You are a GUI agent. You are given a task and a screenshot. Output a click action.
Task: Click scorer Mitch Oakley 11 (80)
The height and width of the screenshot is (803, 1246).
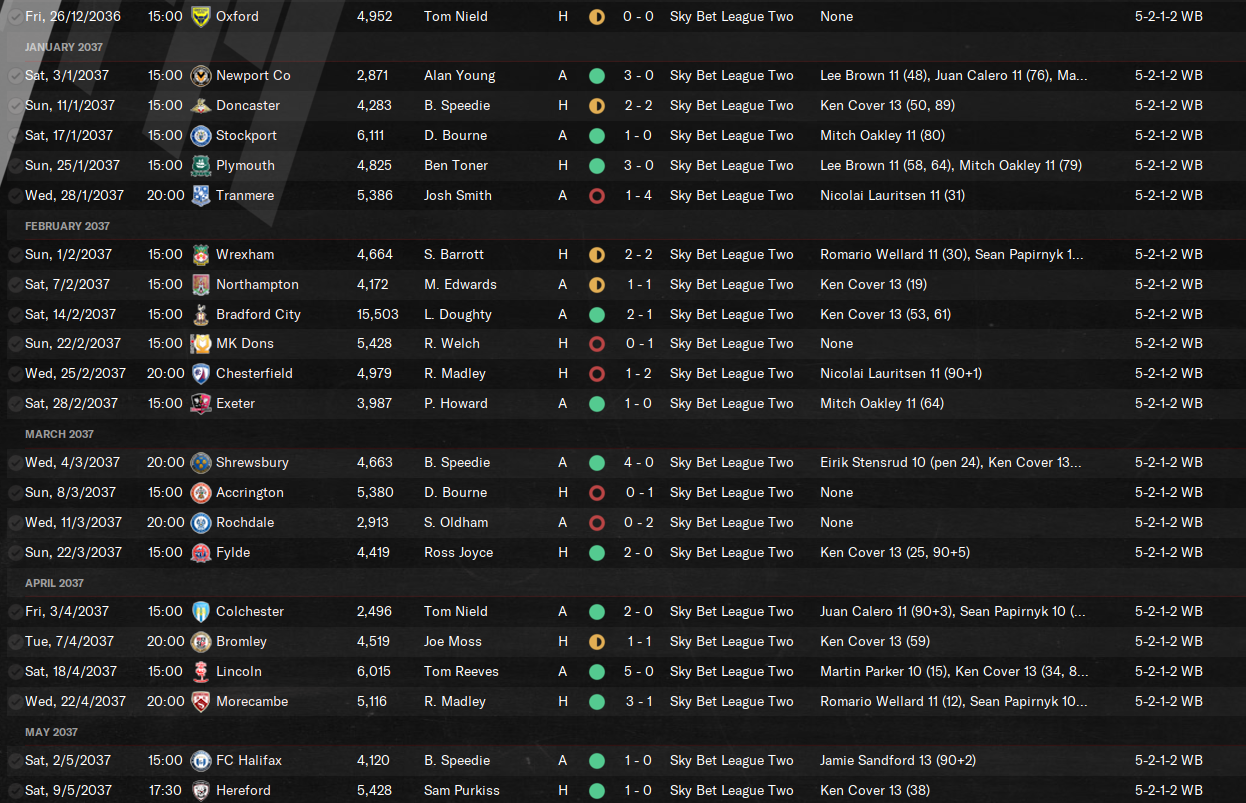tap(882, 136)
